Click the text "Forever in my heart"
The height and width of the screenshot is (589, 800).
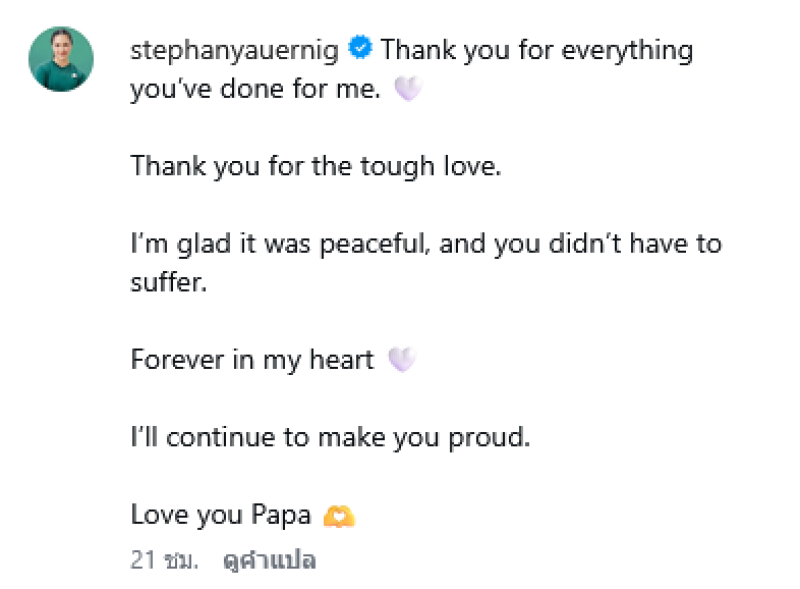[252, 360]
